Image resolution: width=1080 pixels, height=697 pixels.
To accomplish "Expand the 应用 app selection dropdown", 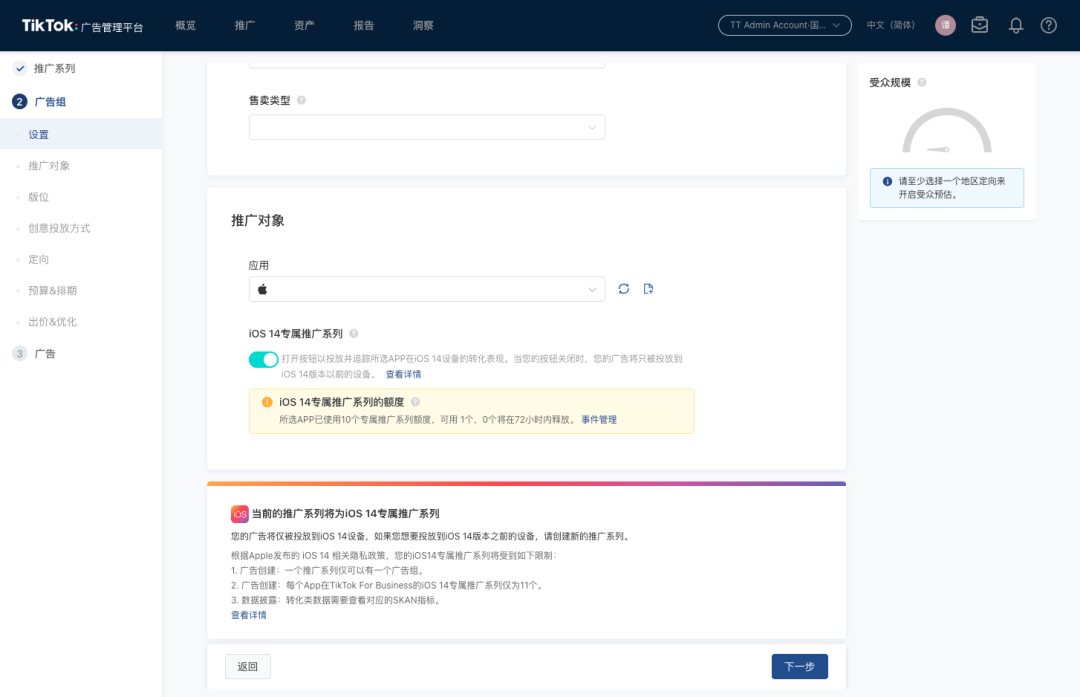I will coord(427,289).
